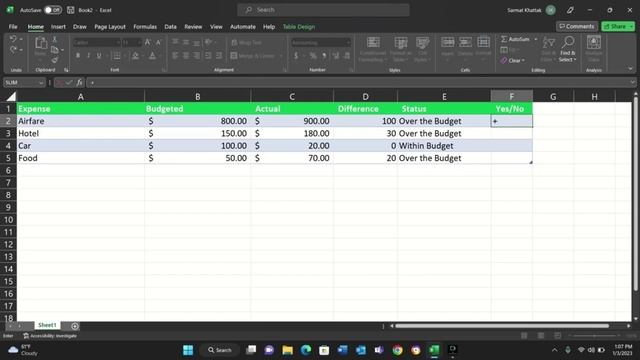The image size is (640, 360).
Task: Toggle Italic formatting
Action: 88,56
